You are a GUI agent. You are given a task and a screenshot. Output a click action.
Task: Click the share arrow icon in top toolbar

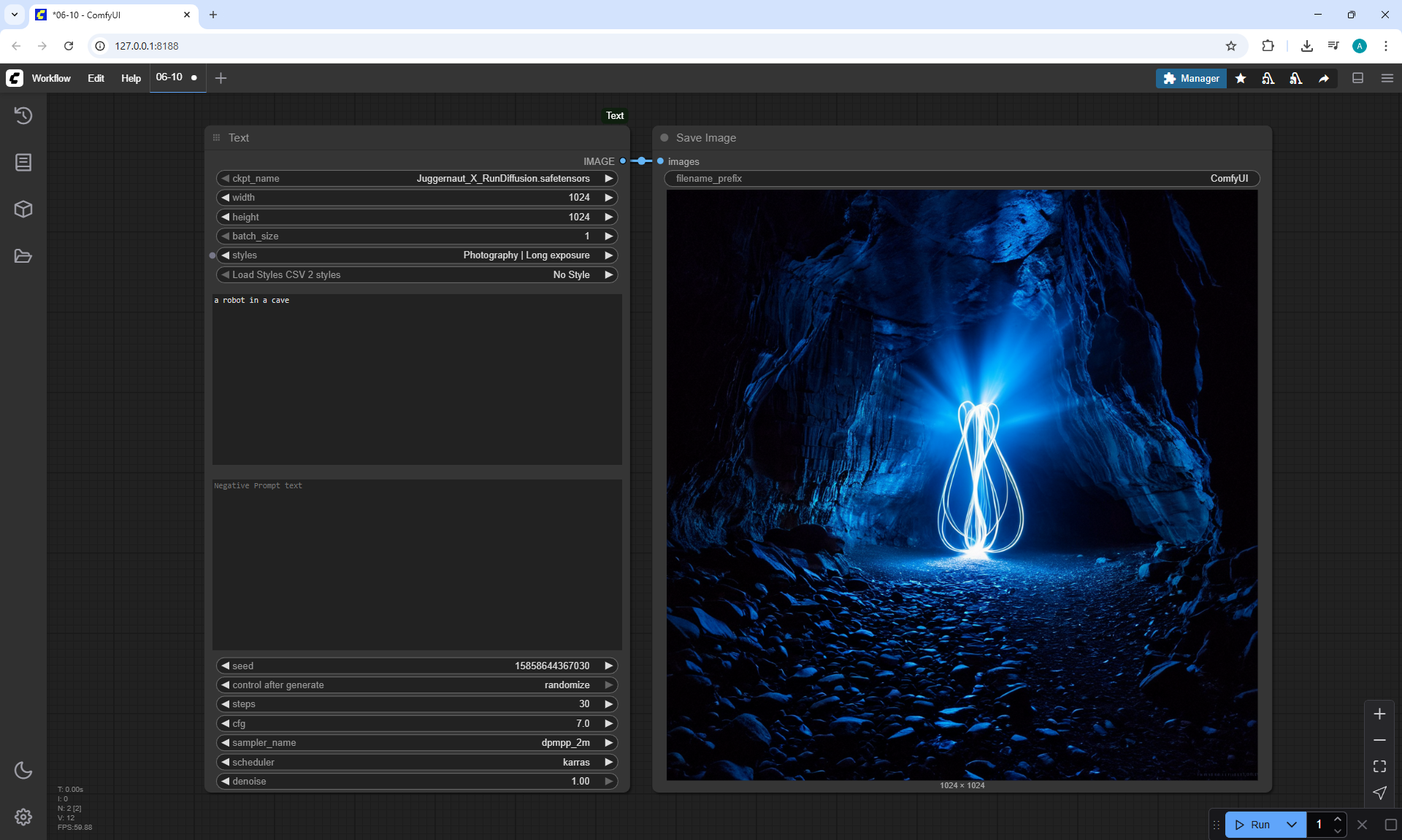coord(1324,78)
